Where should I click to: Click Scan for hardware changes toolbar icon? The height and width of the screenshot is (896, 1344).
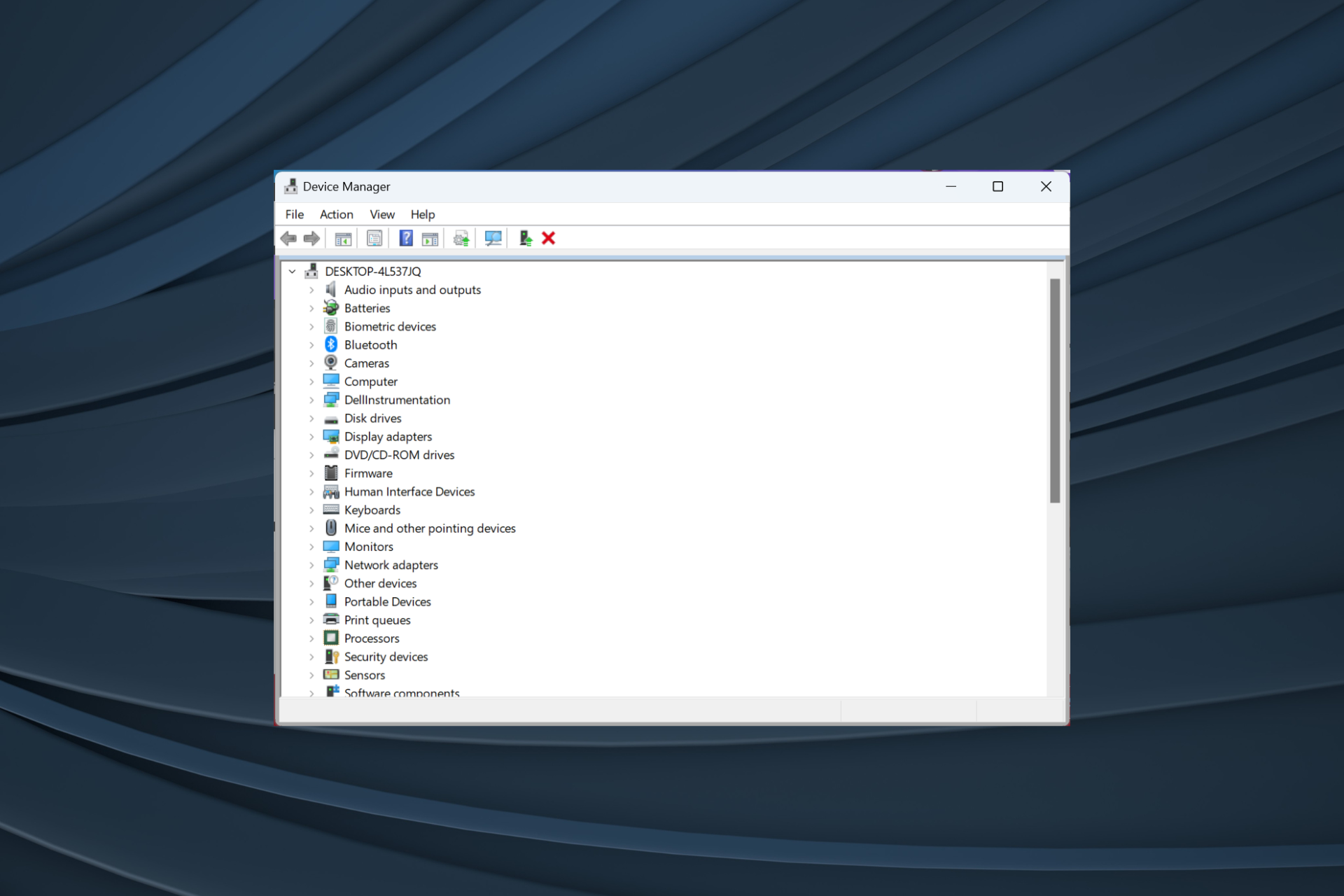[493, 239]
